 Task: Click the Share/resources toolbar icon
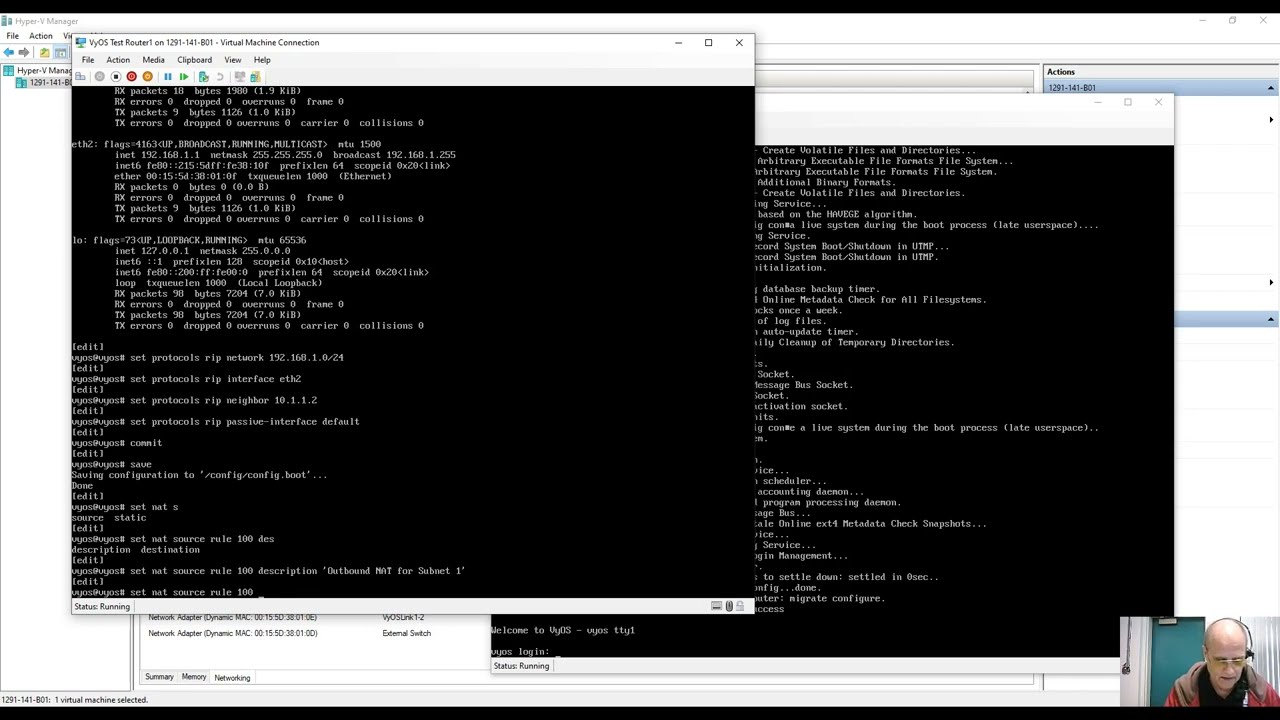255,77
